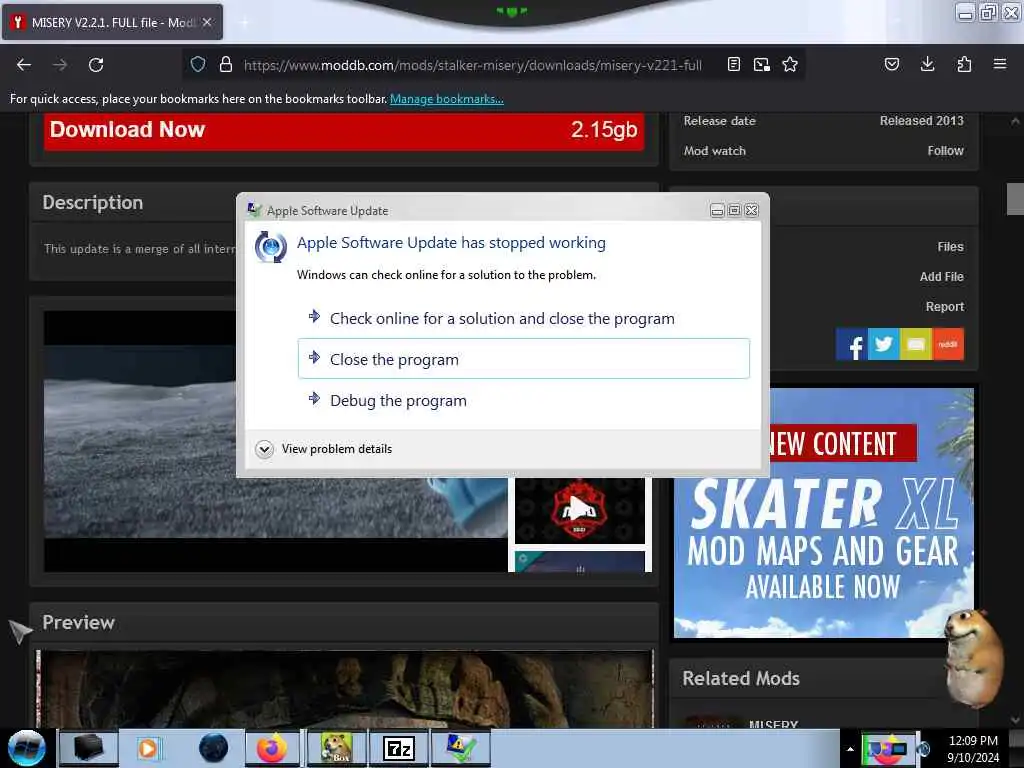
Task: Open the dark globe taskbar icon
Action: pos(213,748)
